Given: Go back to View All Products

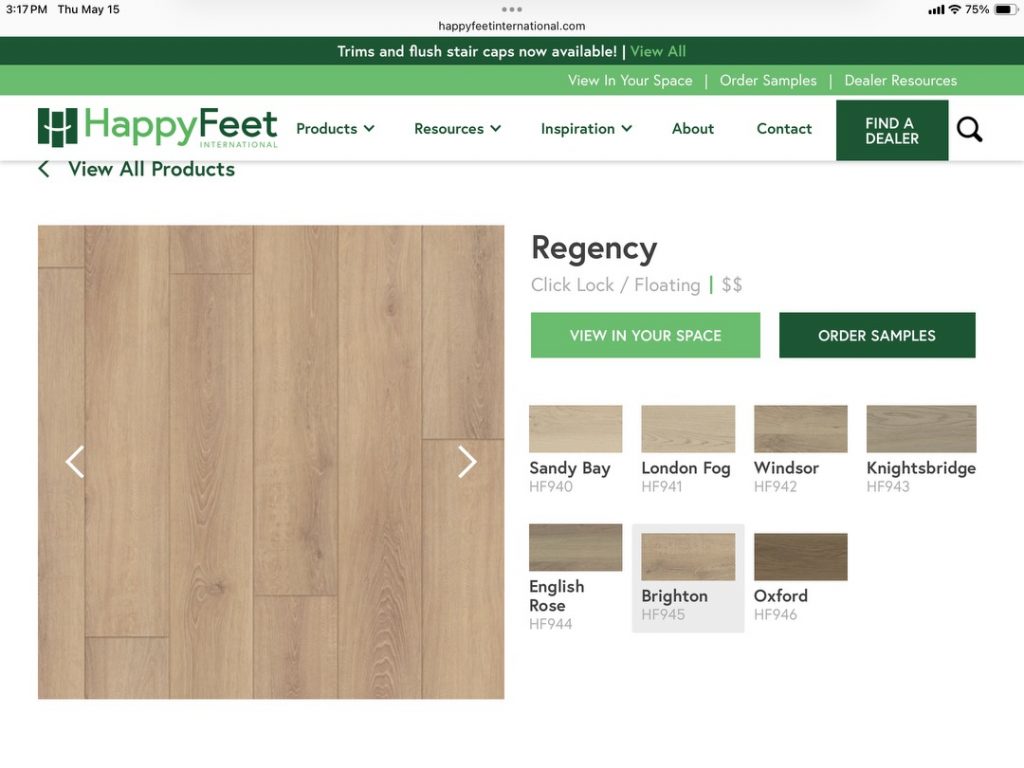Looking at the screenshot, I should (152, 169).
